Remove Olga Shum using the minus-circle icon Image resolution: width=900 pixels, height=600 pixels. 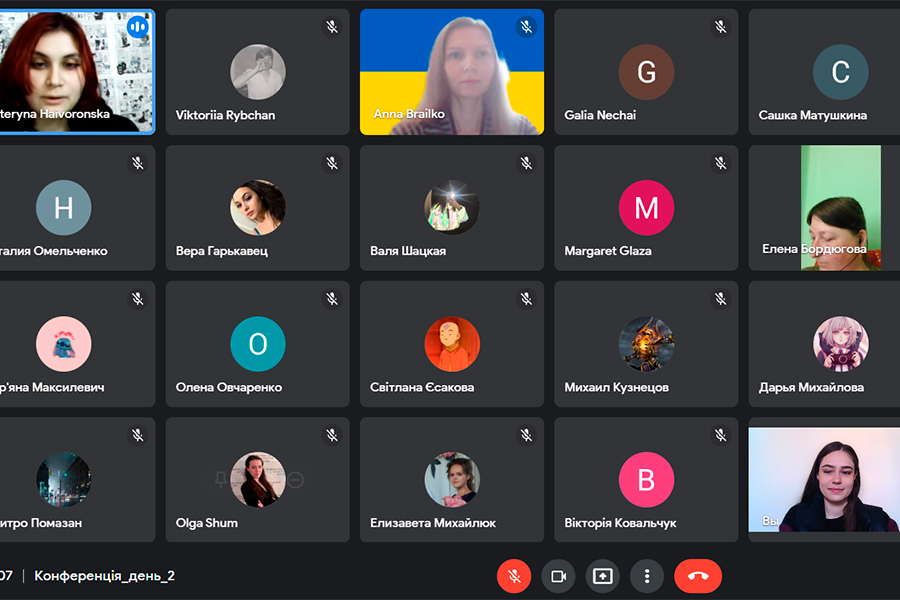pos(296,479)
